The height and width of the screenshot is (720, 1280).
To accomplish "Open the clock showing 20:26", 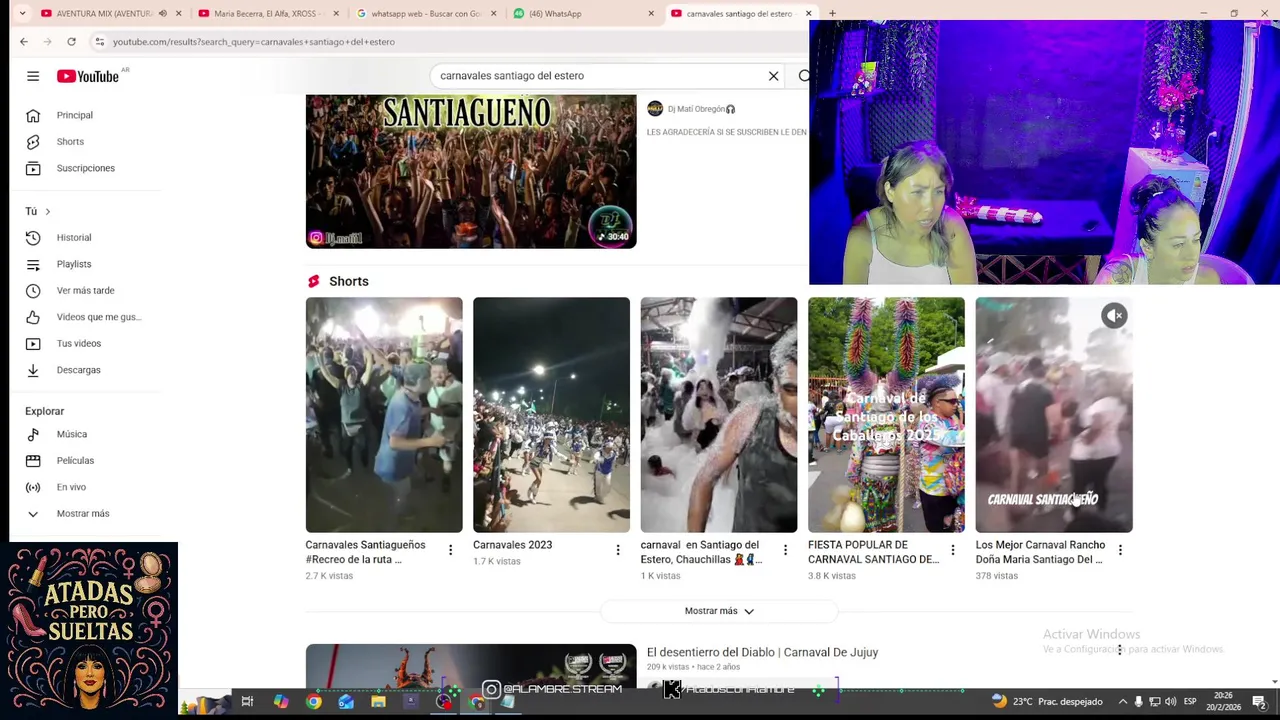I will pyautogui.click(x=1223, y=702).
